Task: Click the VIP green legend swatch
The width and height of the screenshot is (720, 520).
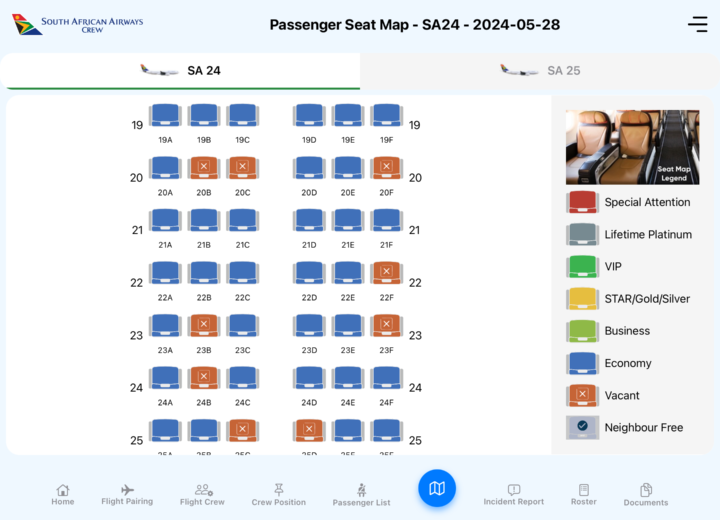Action: (582, 267)
